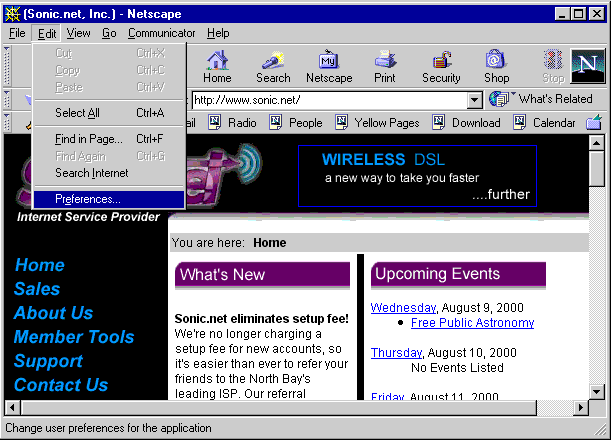Screen dimensions: 611x440
Task: Open the File menu
Action: click(17, 34)
